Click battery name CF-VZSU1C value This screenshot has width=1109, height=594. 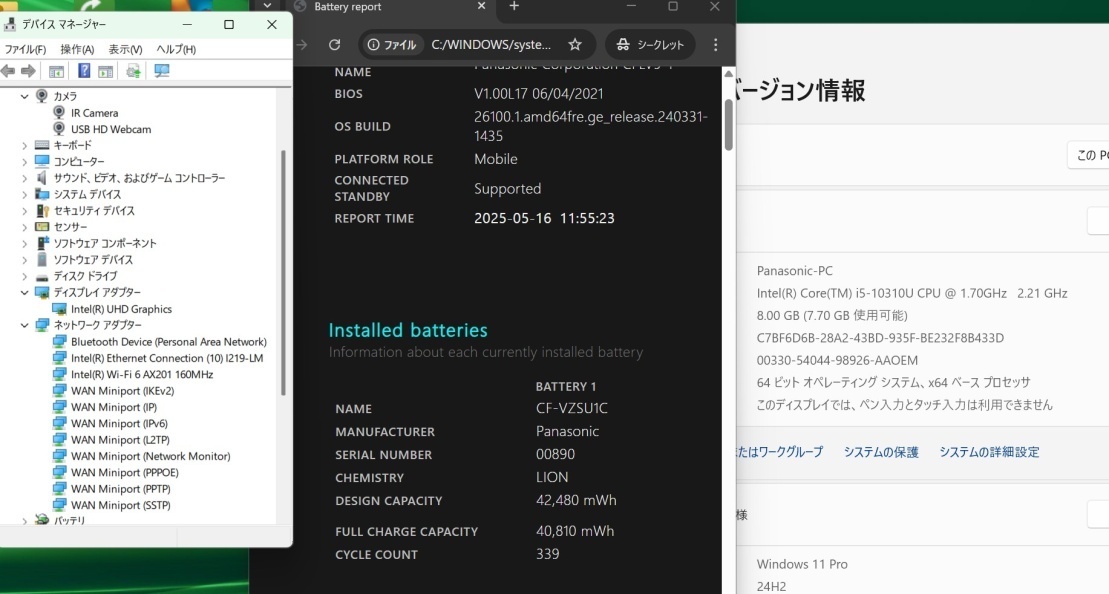(571, 408)
